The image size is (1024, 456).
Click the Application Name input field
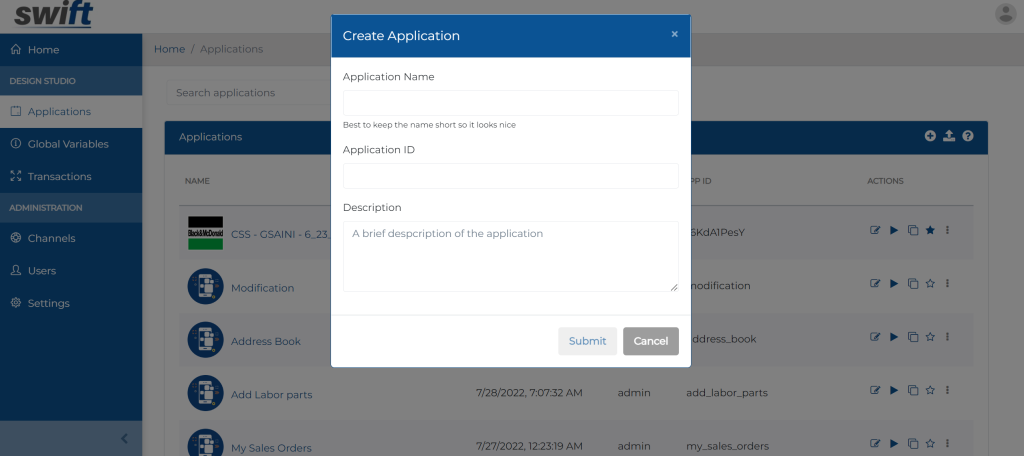[x=511, y=103]
